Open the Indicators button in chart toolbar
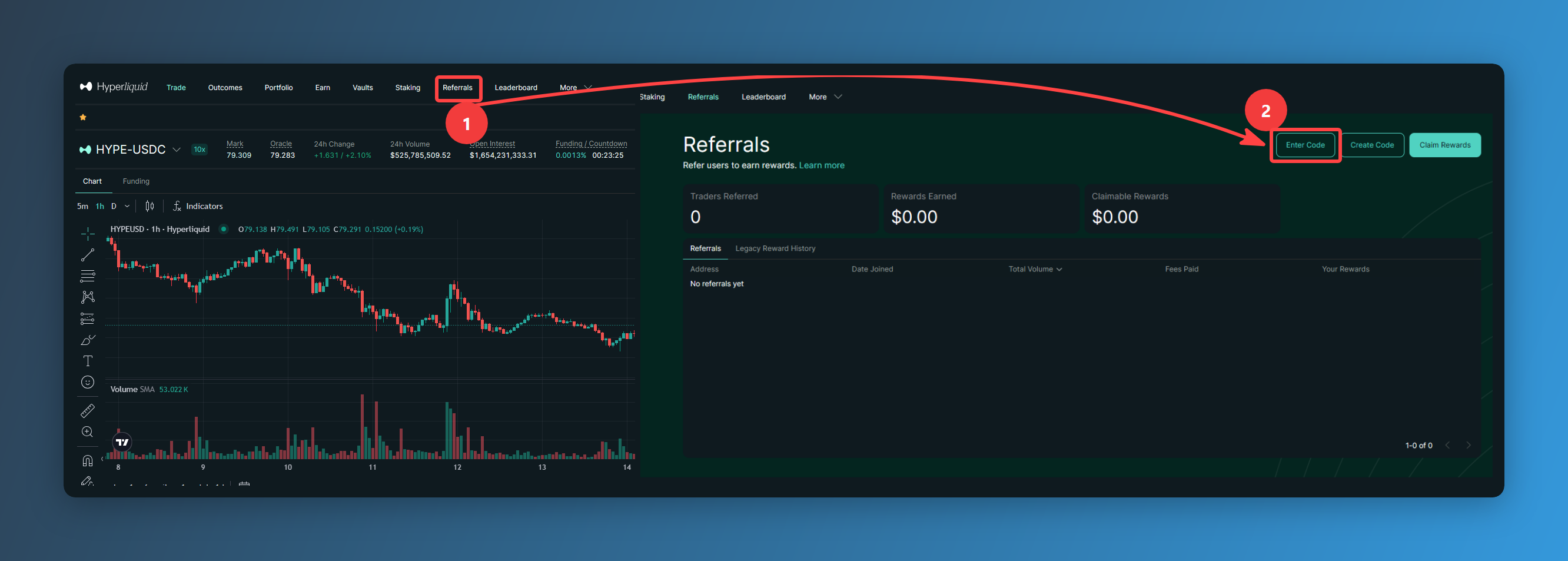 click(x=198, y=206)
